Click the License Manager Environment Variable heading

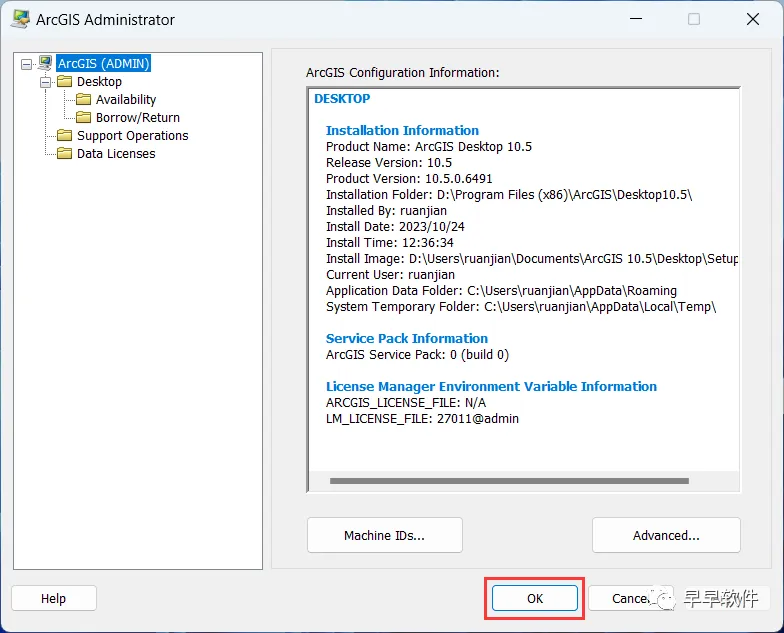[491, 386]
